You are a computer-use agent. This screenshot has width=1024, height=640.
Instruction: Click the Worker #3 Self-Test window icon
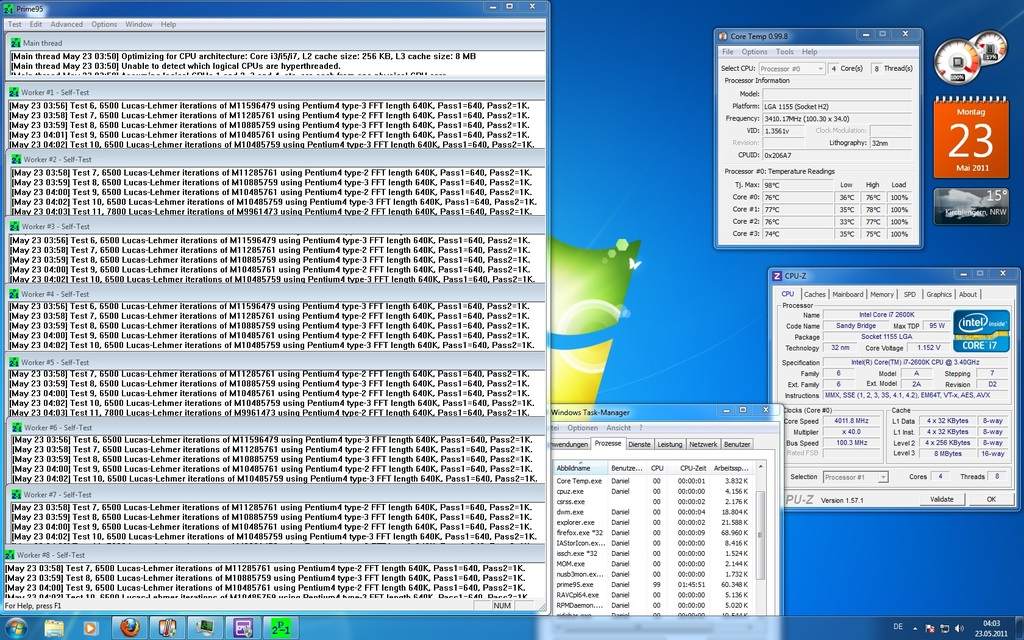(x=14, y=227)
